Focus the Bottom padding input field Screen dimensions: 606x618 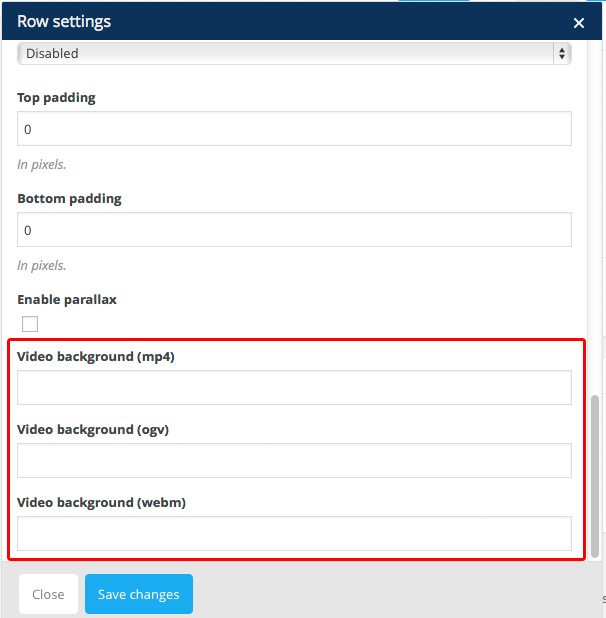(294, 230)
